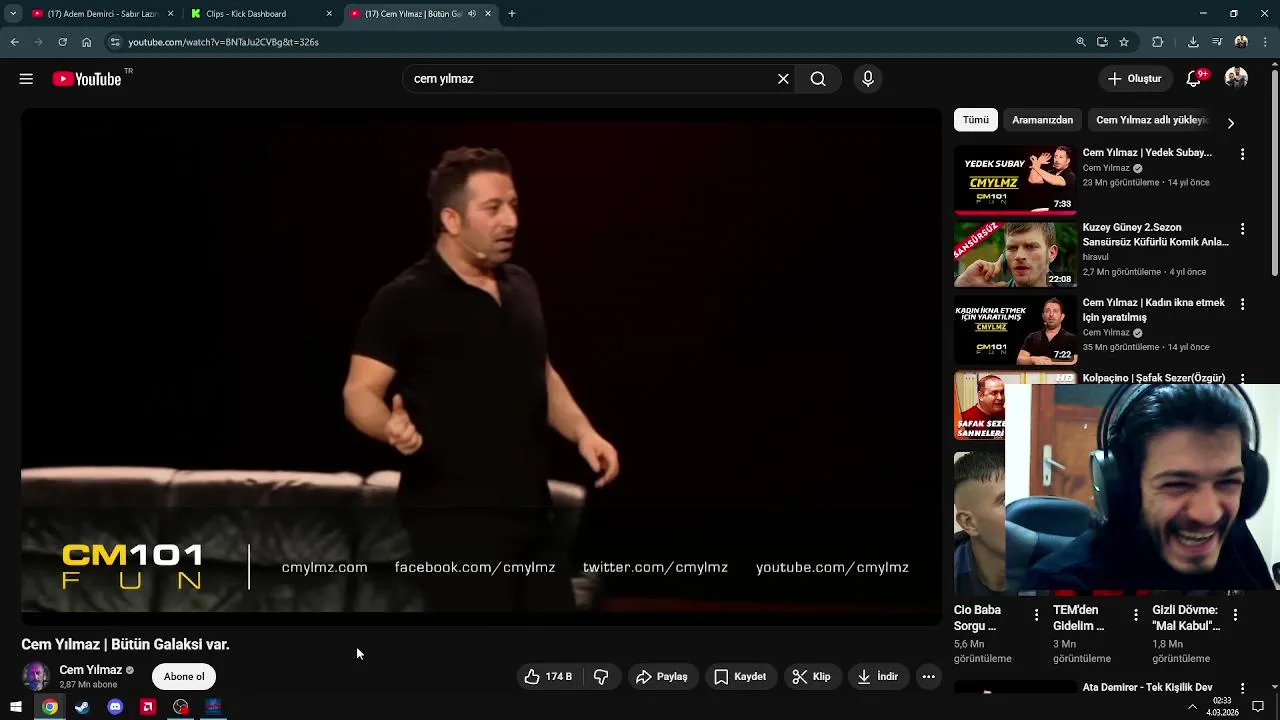Open the browser home page
The image size is (1280, 720).
87,42
